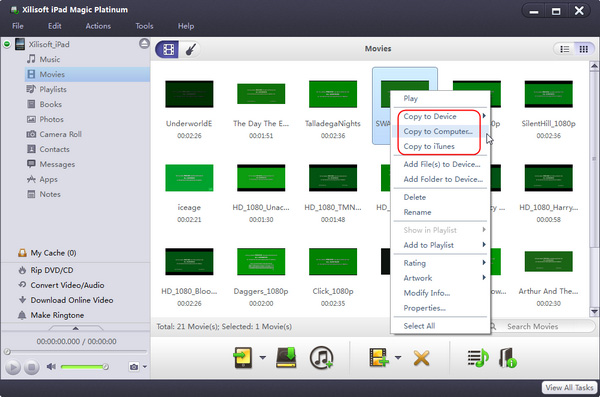Click the playback progress slider
Screen dimensions: 600x397
pos(75,351)
